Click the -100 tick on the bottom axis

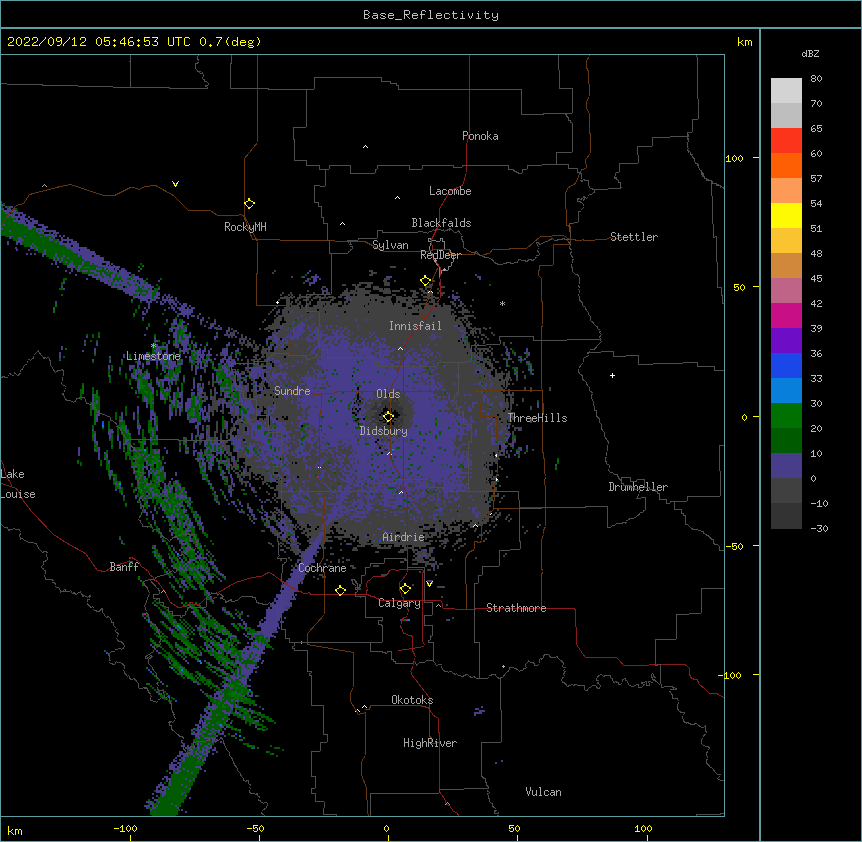tap(125, 829)
